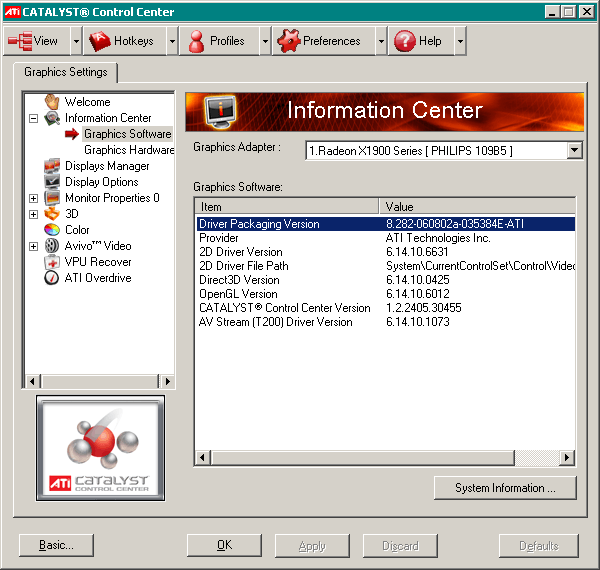The height and width of the screenshot is (570, 600).
Task: Click the Apply button
Action: [312, 545]
